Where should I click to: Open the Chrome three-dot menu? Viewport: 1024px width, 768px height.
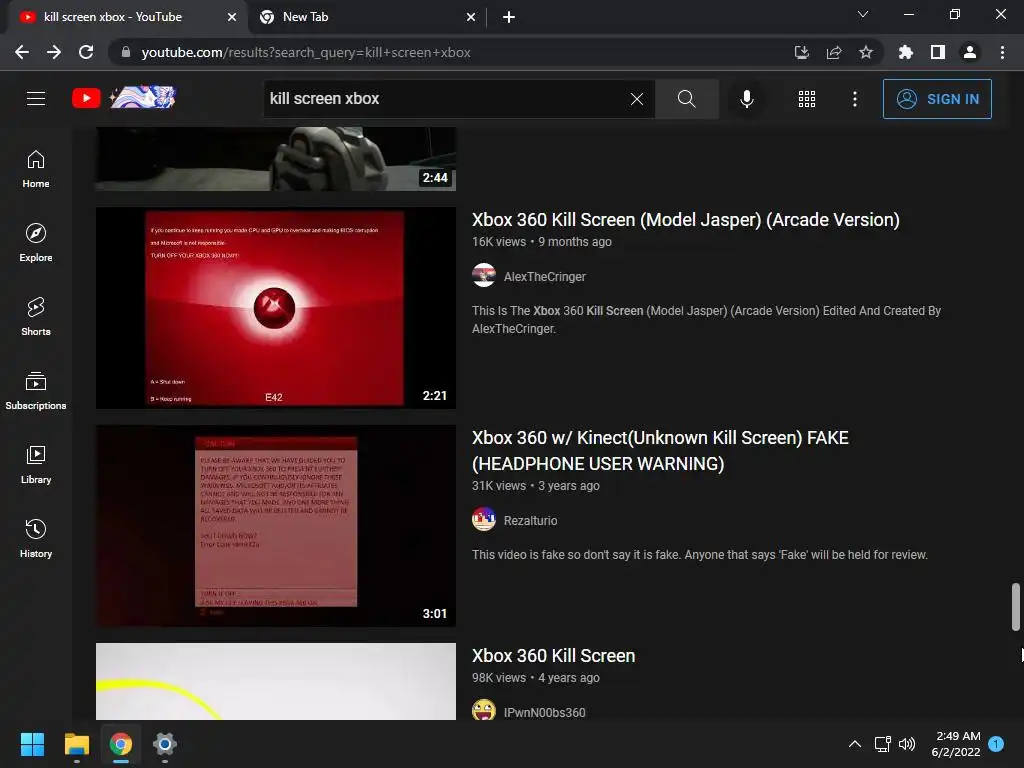click(1002, 52)
